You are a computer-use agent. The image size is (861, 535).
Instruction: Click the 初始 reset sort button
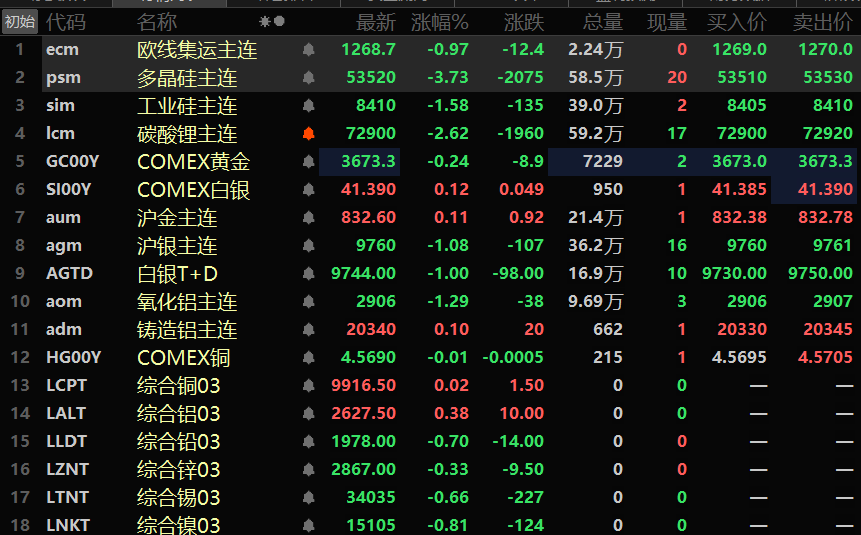[x=20, y=22]
